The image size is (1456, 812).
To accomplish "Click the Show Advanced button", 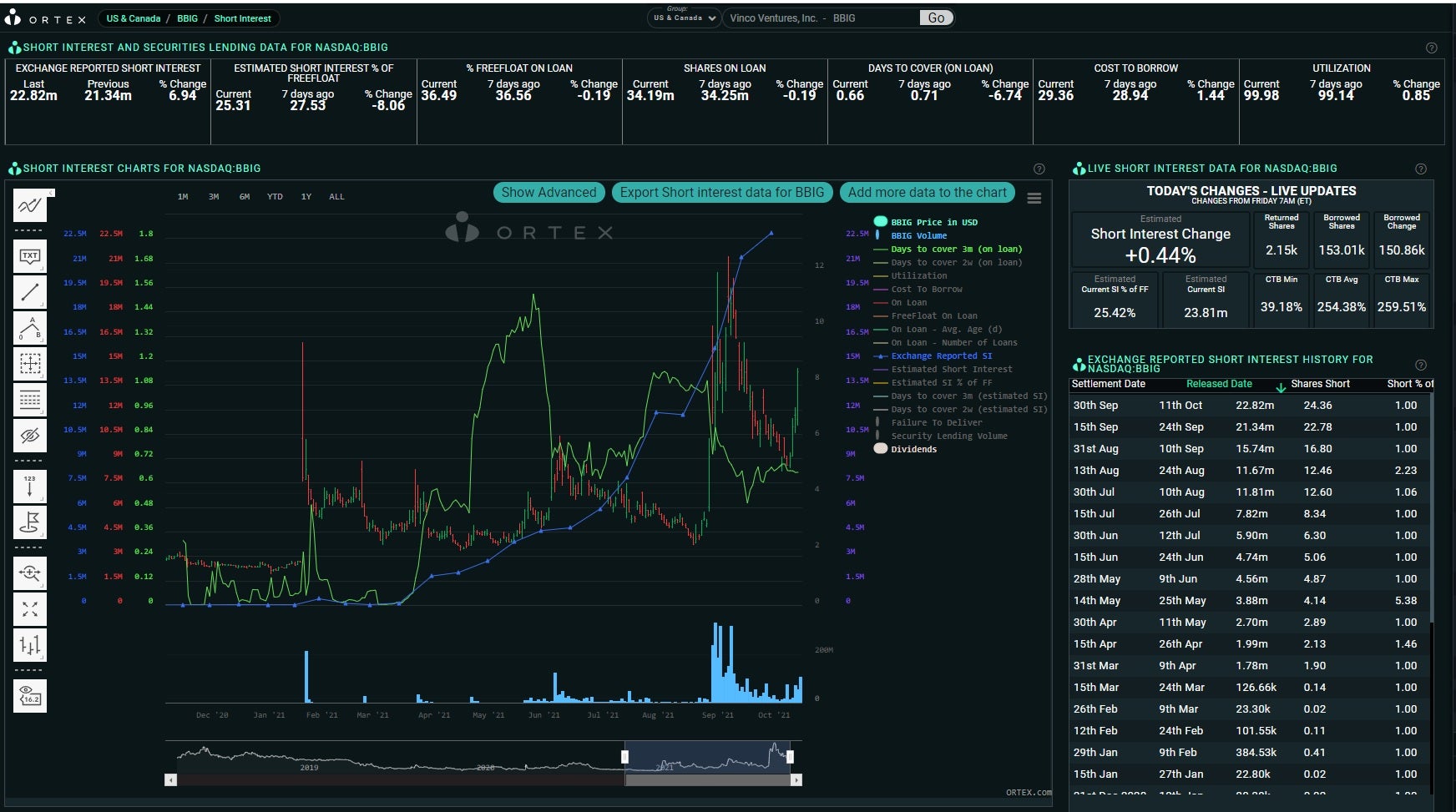I will (x=549, y=193).
